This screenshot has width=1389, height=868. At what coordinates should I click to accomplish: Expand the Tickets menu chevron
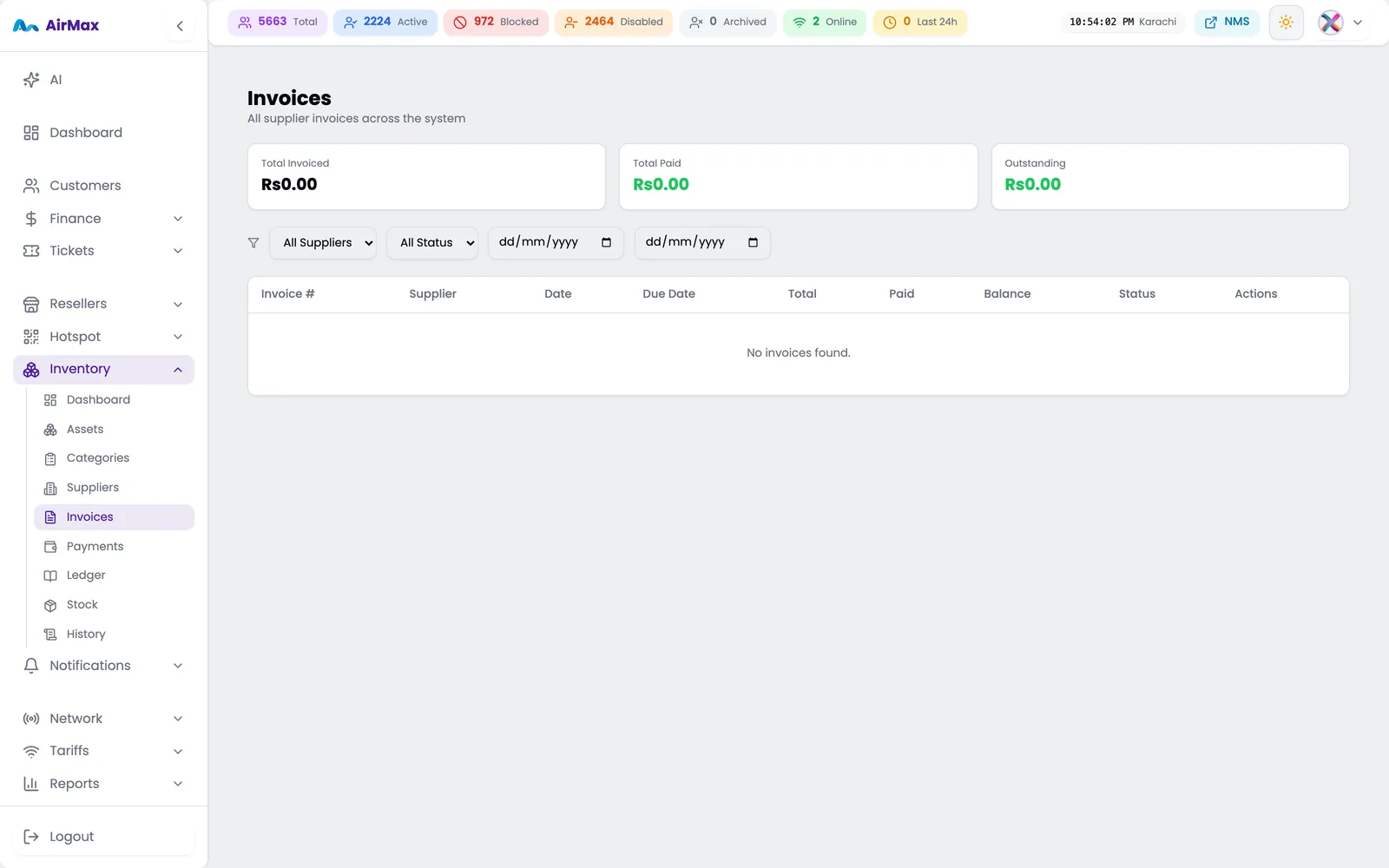[178, 251]
